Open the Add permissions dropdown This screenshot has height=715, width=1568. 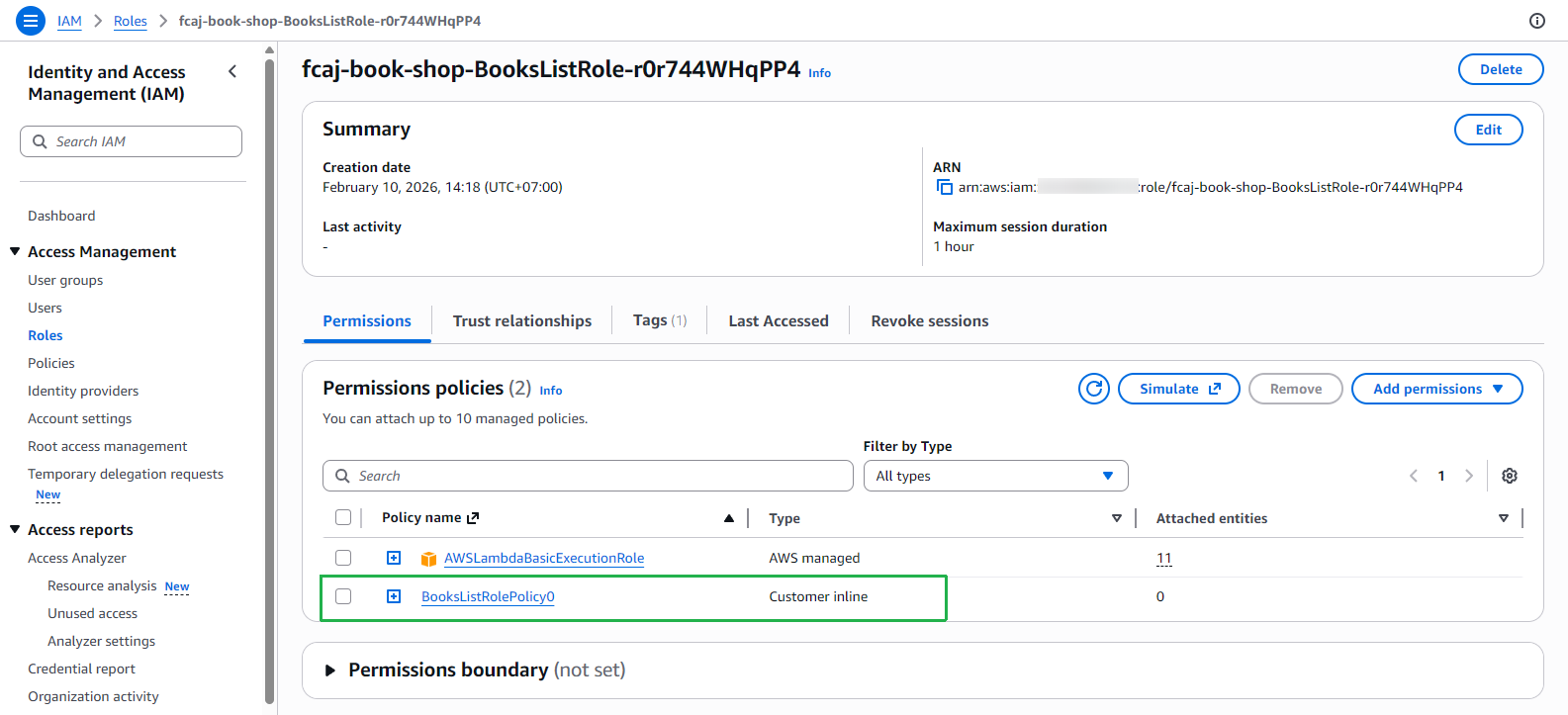point(1436,389)
